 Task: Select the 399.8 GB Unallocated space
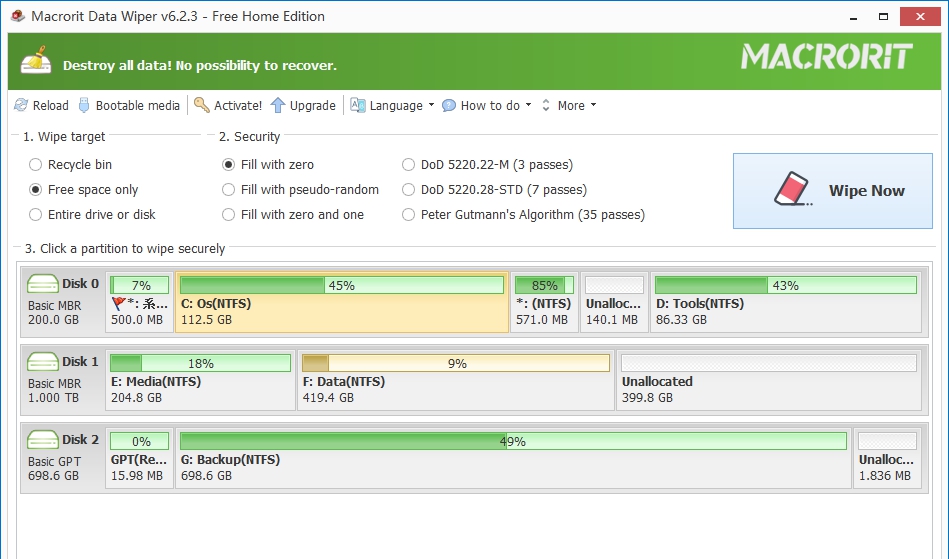769,381
